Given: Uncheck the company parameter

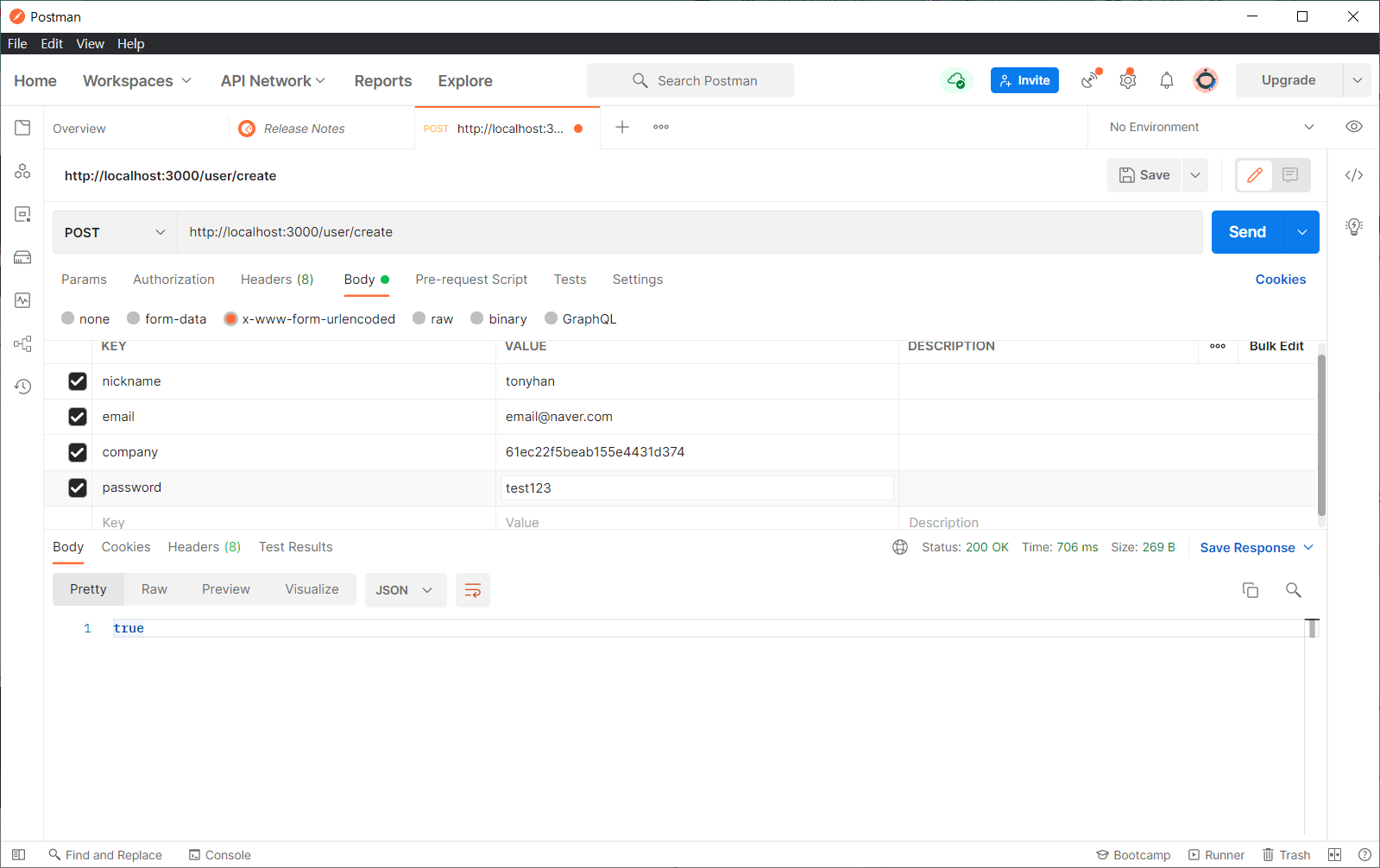Looking at the screenshot, I should [78, 452].
